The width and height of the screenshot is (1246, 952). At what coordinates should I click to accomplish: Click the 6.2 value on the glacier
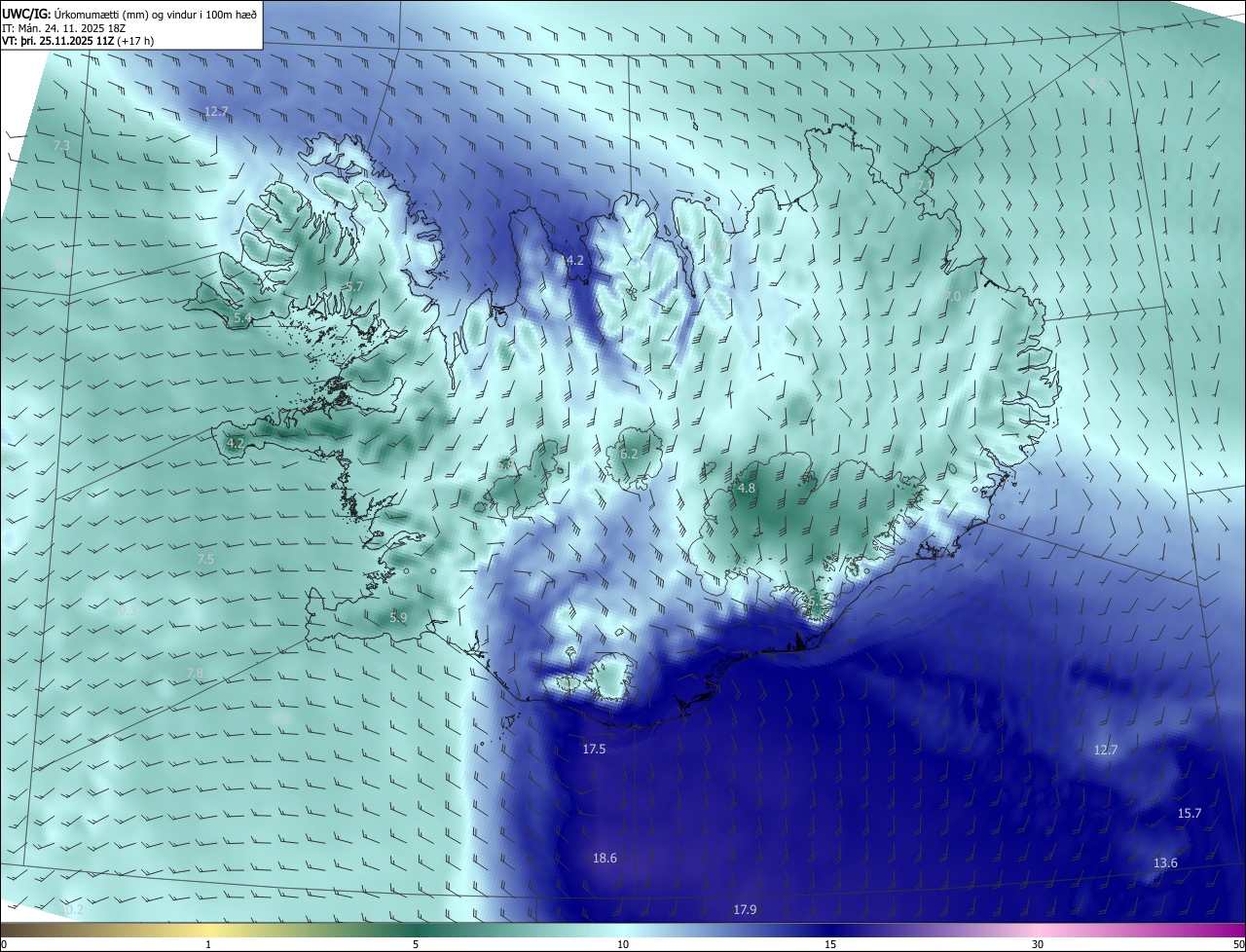click(x=629, y=454)
